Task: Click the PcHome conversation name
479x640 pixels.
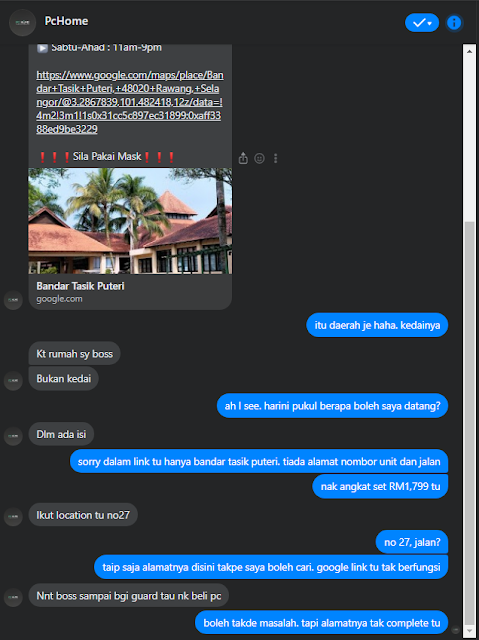Action: (x=66, y=21)
